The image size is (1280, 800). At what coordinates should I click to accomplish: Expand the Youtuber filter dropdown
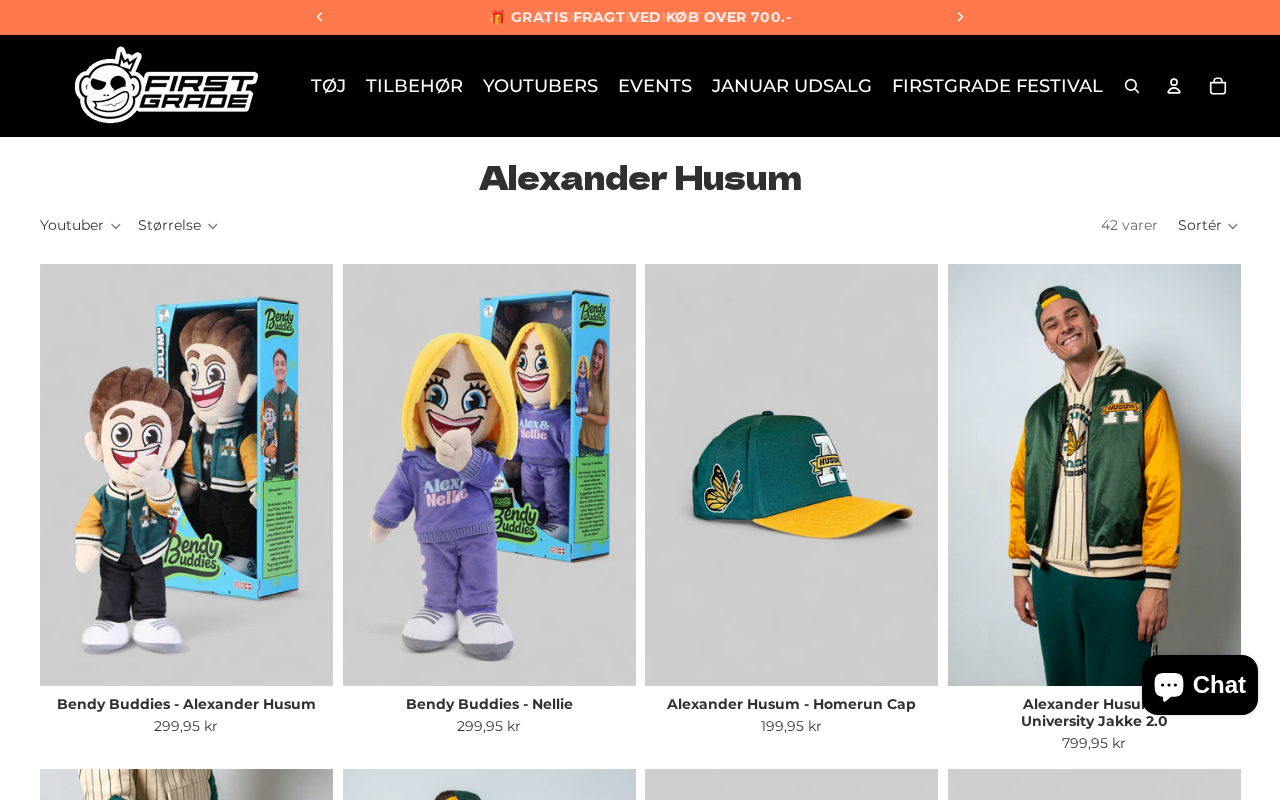coord(80,225)
